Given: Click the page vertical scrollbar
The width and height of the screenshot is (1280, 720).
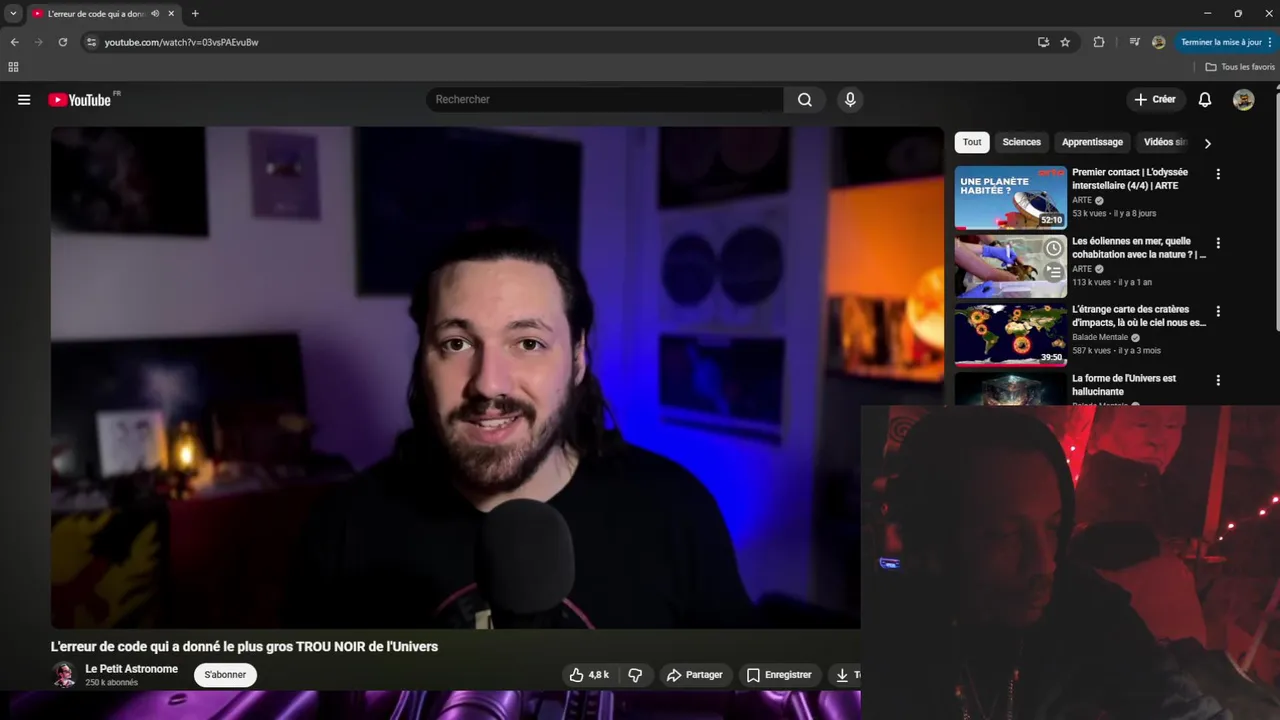Looking at the screenshot, I should click(x=1277, y=210).
